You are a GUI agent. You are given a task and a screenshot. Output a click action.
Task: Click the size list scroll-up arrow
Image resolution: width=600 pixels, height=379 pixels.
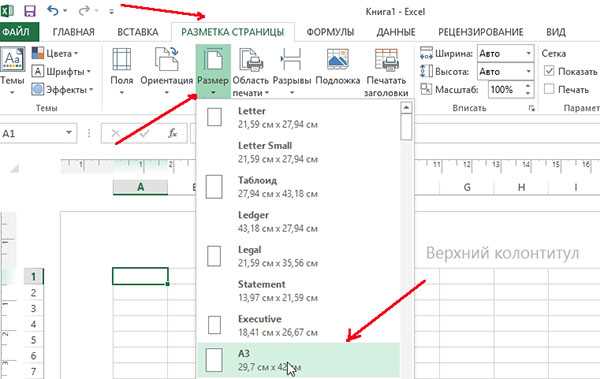(406, 108)
